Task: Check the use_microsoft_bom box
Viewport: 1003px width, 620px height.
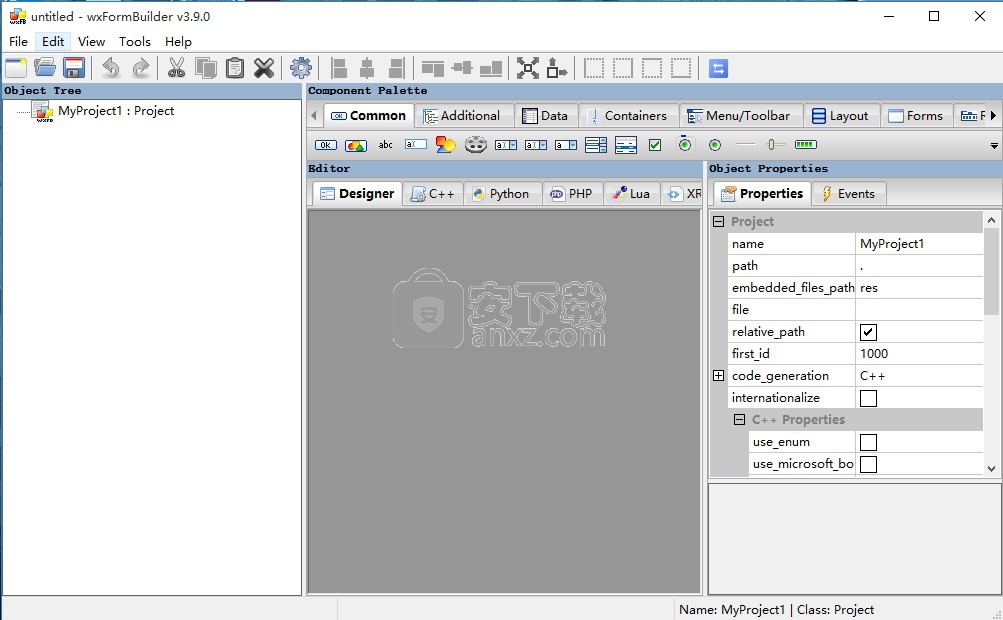Action: pos(868,464)
